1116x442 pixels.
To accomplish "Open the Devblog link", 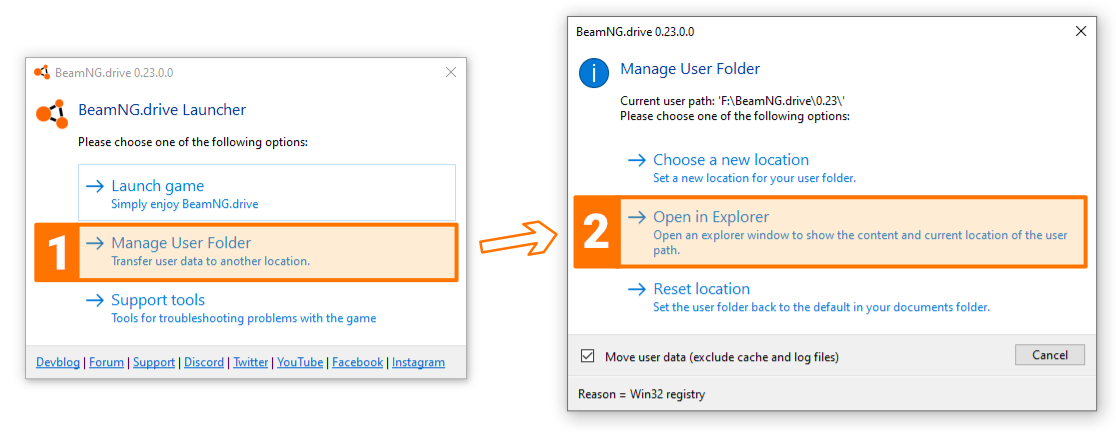I will [x=59, y=362].
